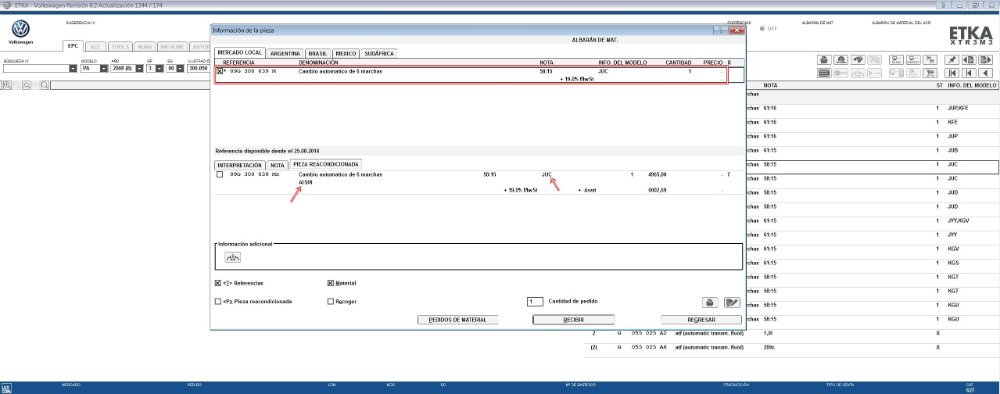The image size is (1000, 394).
Task: Tick the Recoger checkbox
Action: [x=330, y=302]
